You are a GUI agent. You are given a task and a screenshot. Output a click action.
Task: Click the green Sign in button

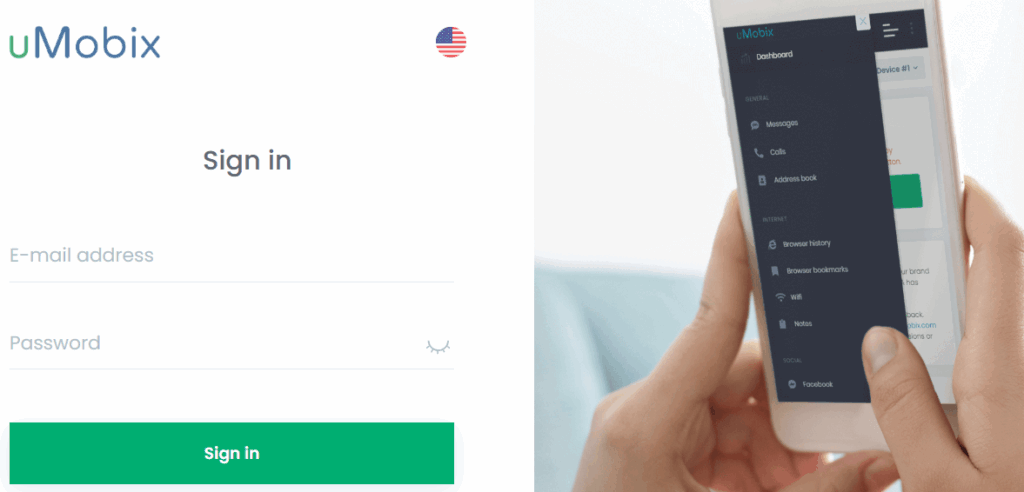(231, 453)
